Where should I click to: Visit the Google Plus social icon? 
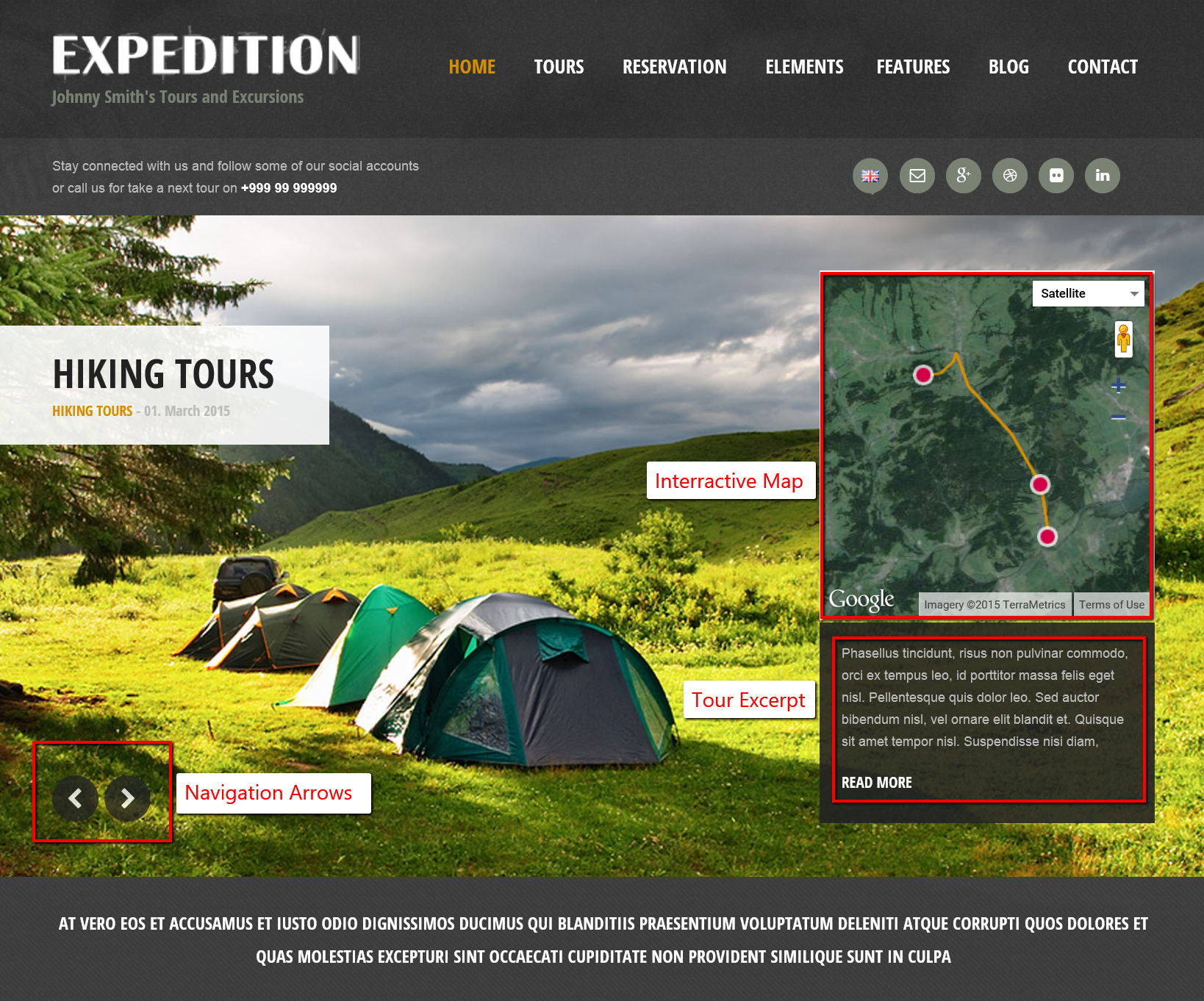tap(964, 176)
